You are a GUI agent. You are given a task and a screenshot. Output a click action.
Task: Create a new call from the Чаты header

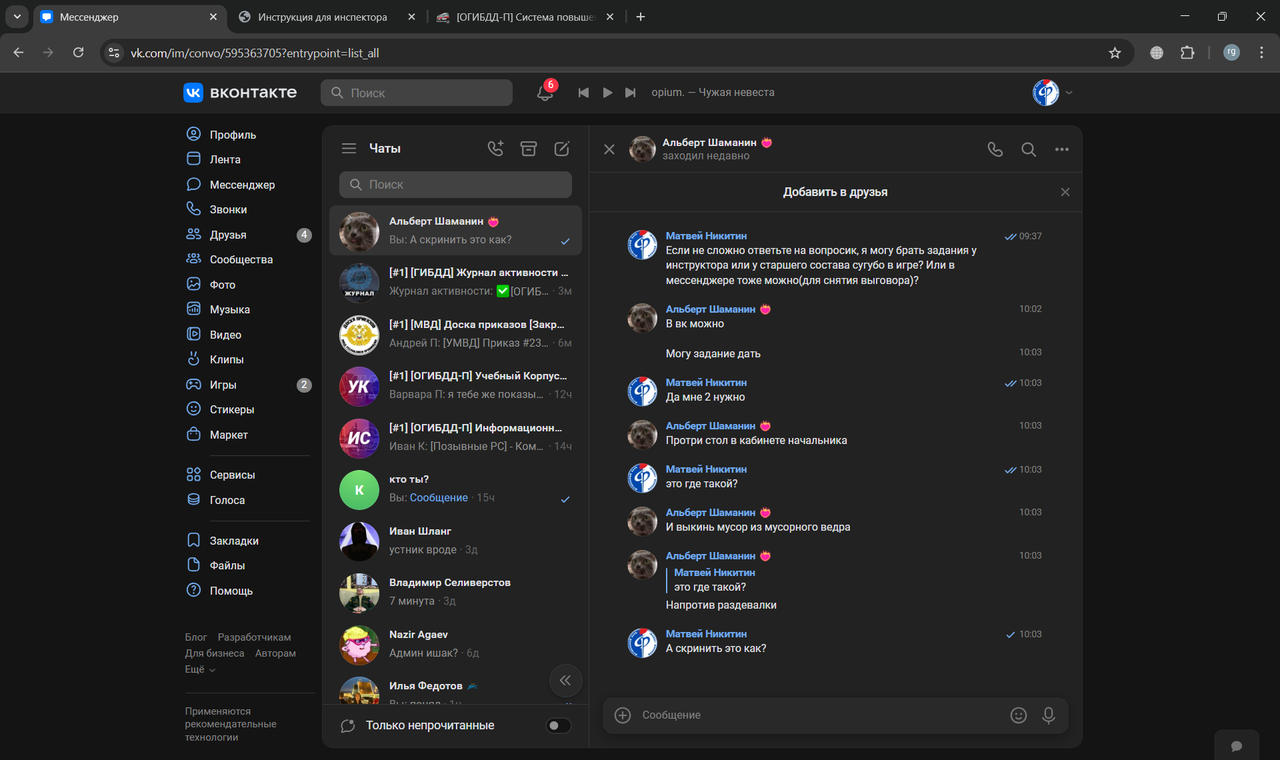click(x=495, y=148)
